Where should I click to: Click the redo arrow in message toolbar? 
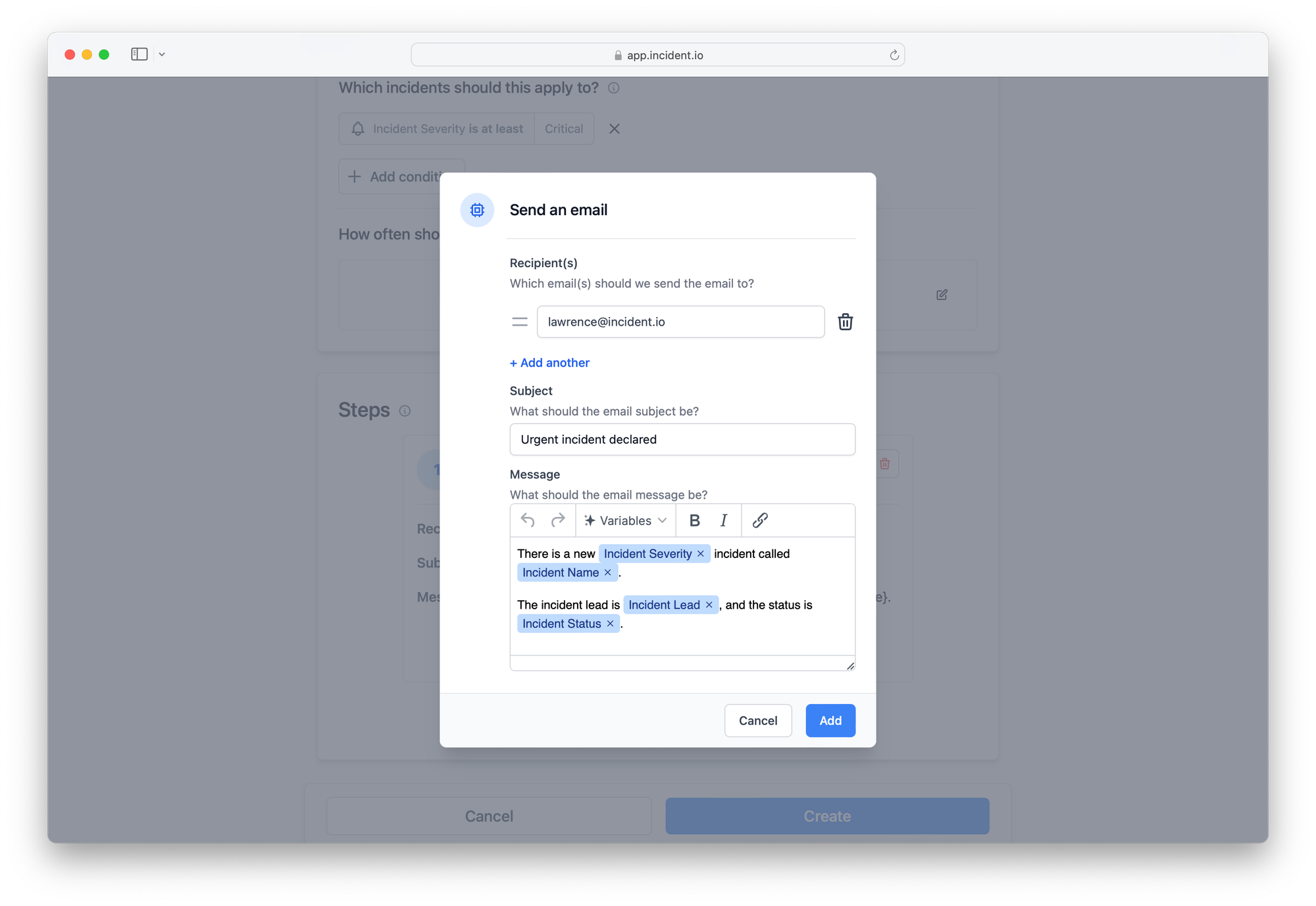557,520
